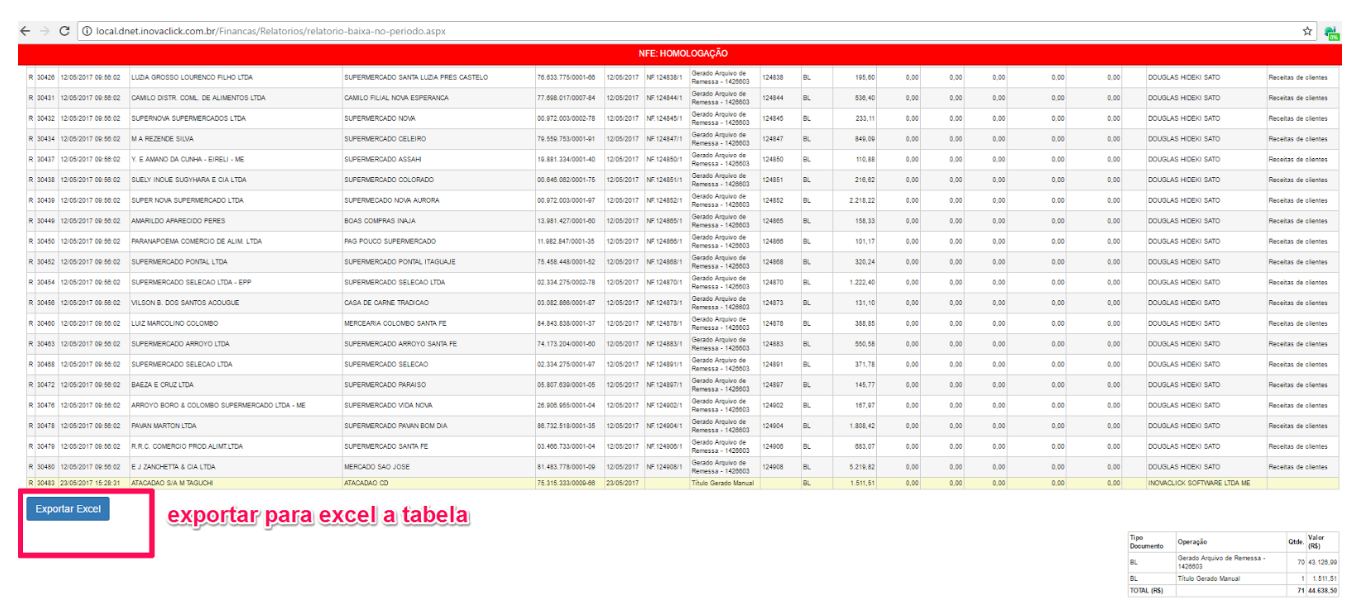Open site information icon in address bar
This screenshot has height=605, width=1353.
coord(87,31)
